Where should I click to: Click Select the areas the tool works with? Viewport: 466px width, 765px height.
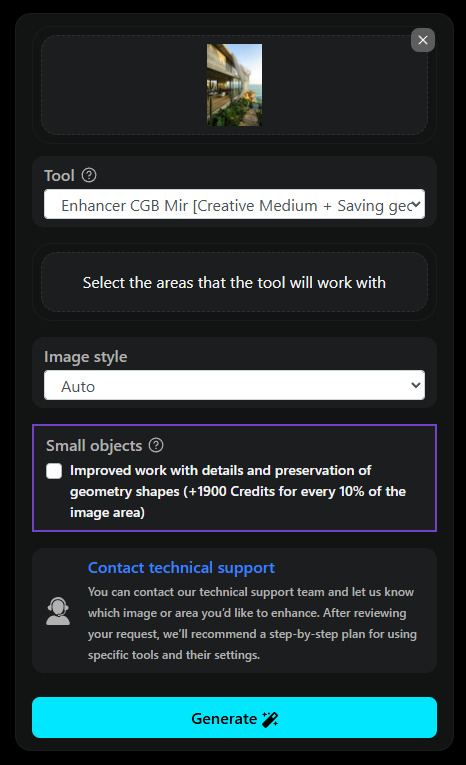pyautogui.click(x=234, y=282)
